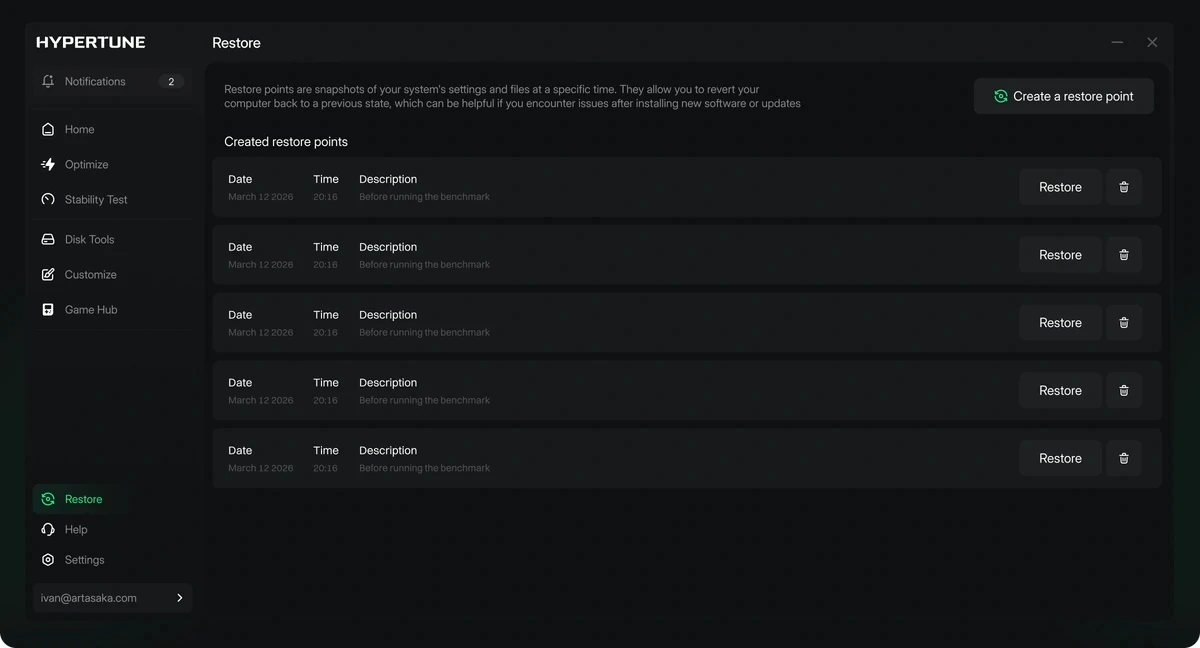Delete the first restore point with trash icon
Image resolution: width=1200 pixels, height=648 pixels.
[x=1124, y=187]
